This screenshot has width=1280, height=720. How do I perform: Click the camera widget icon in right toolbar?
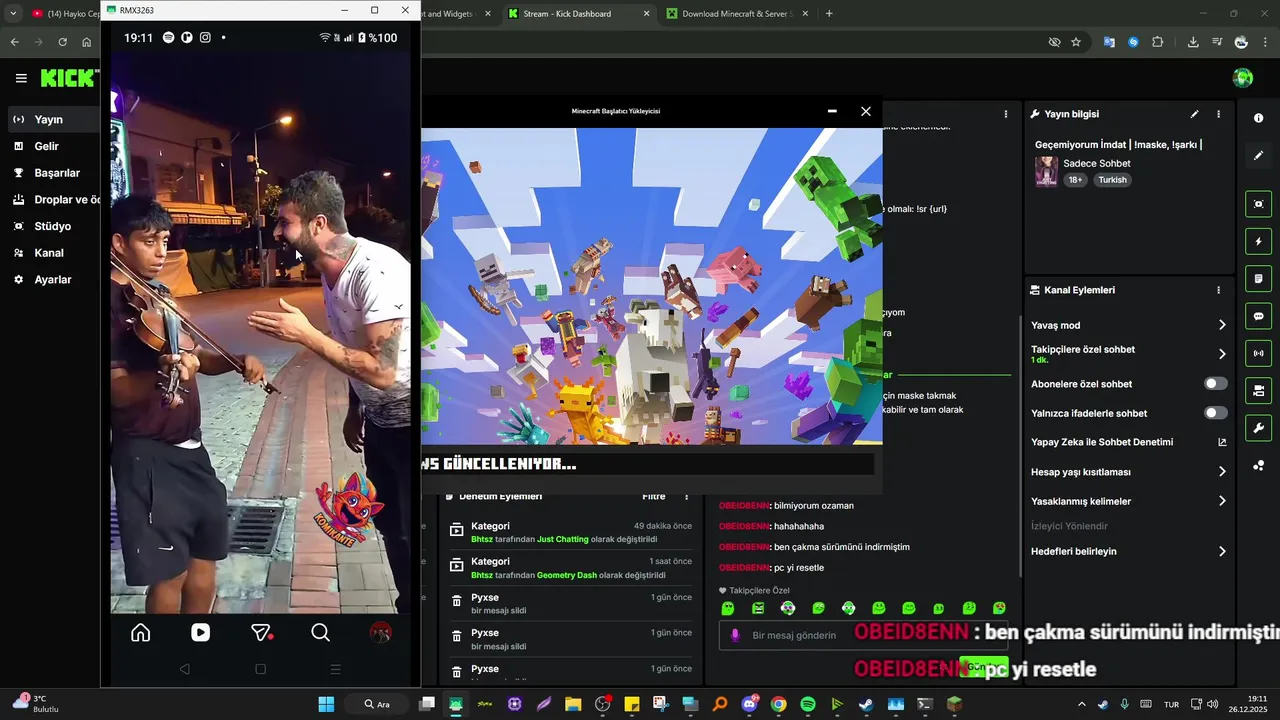point(1258,390)
